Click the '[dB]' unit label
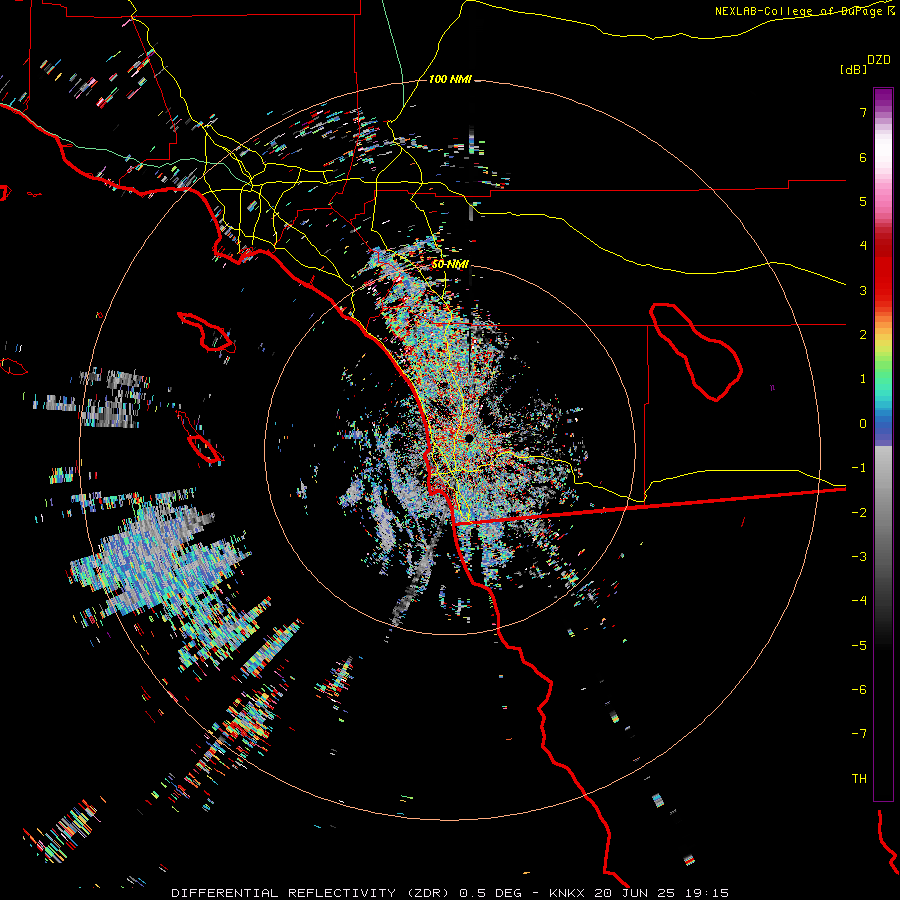The image size is (900, 900). click(853, 69)
